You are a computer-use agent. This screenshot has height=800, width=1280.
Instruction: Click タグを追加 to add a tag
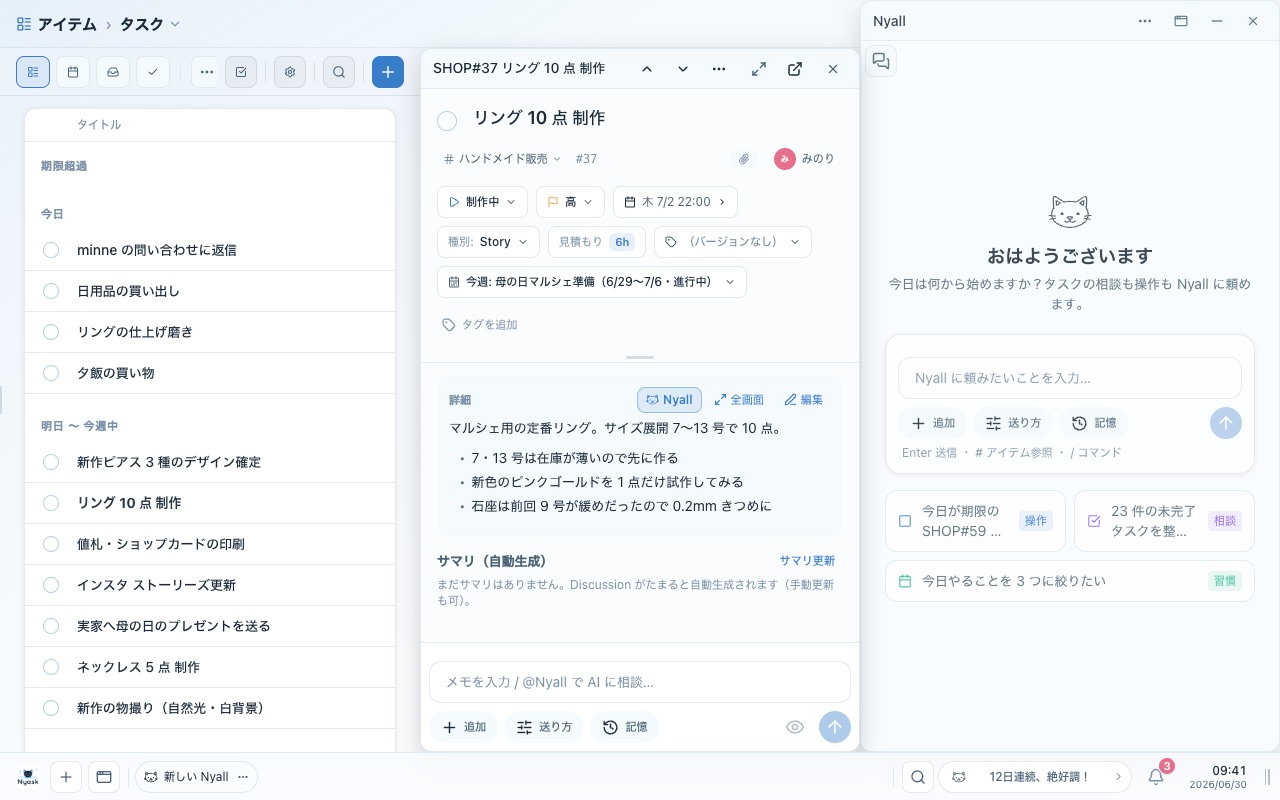tap(480, 325)
